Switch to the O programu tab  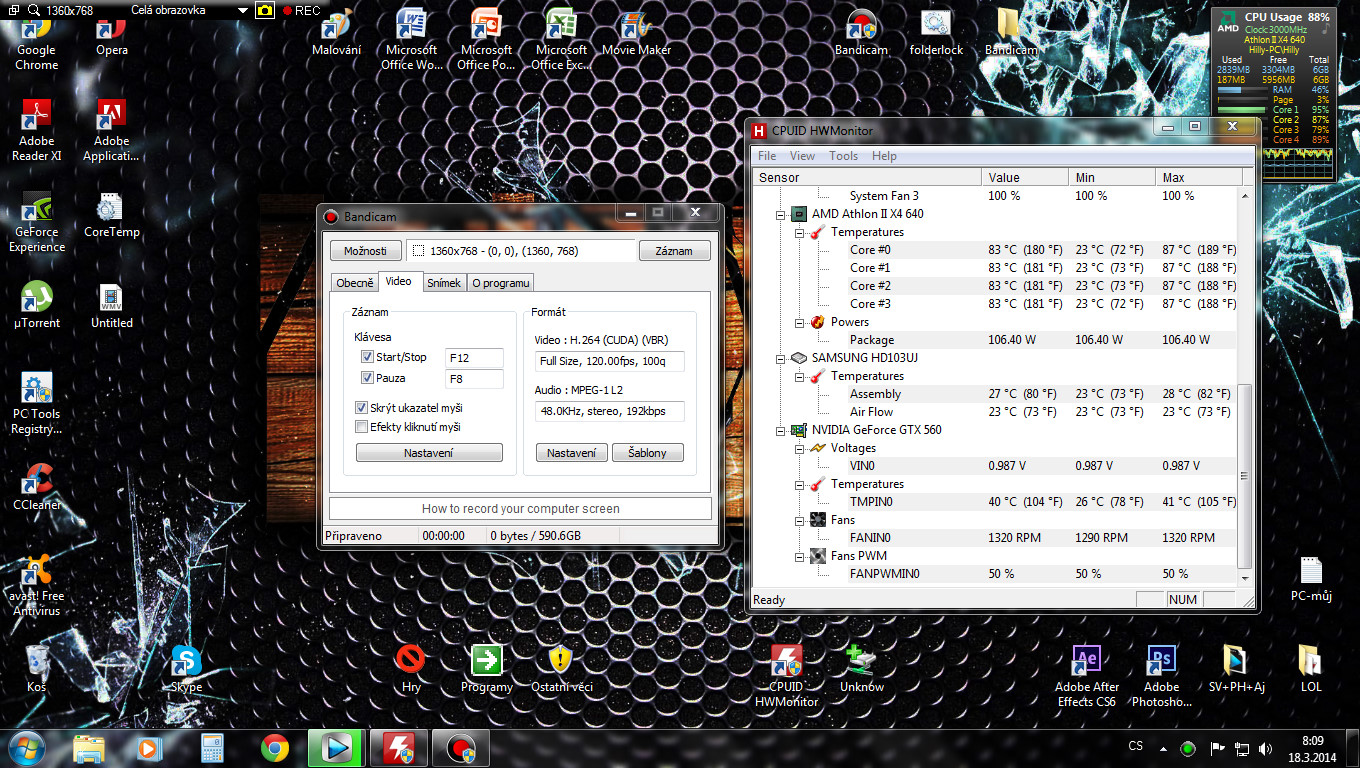(x=501, y=283)
